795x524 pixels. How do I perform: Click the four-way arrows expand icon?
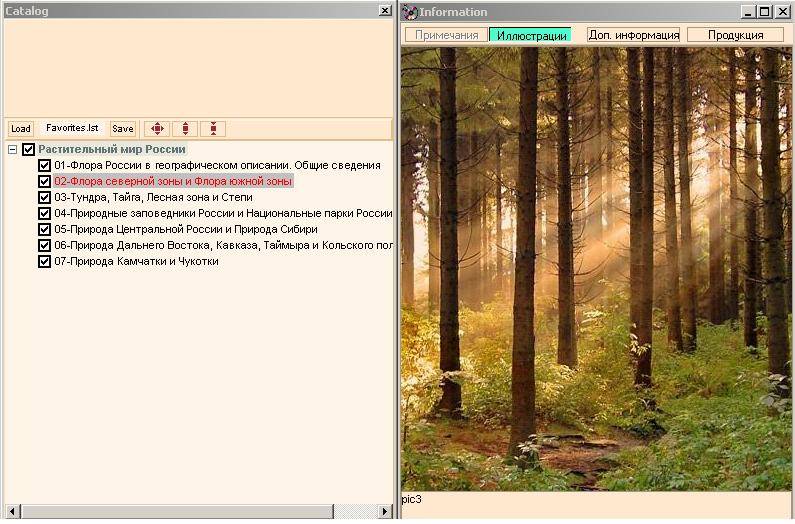(x=157, y=129)
